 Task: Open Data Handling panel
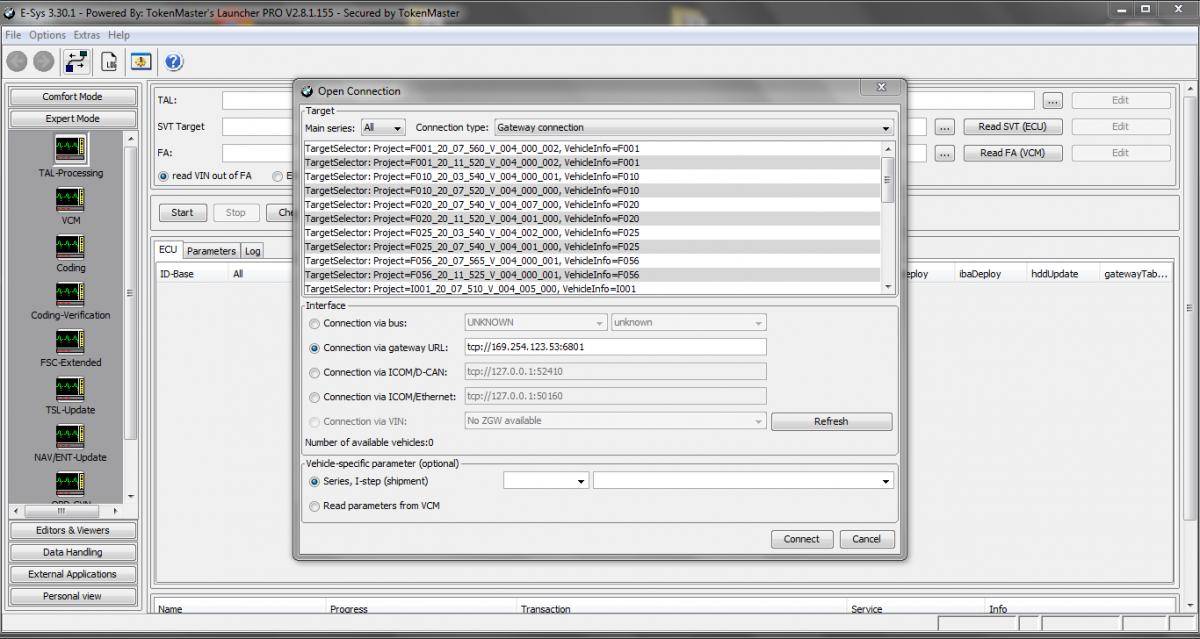pos(72,552)
